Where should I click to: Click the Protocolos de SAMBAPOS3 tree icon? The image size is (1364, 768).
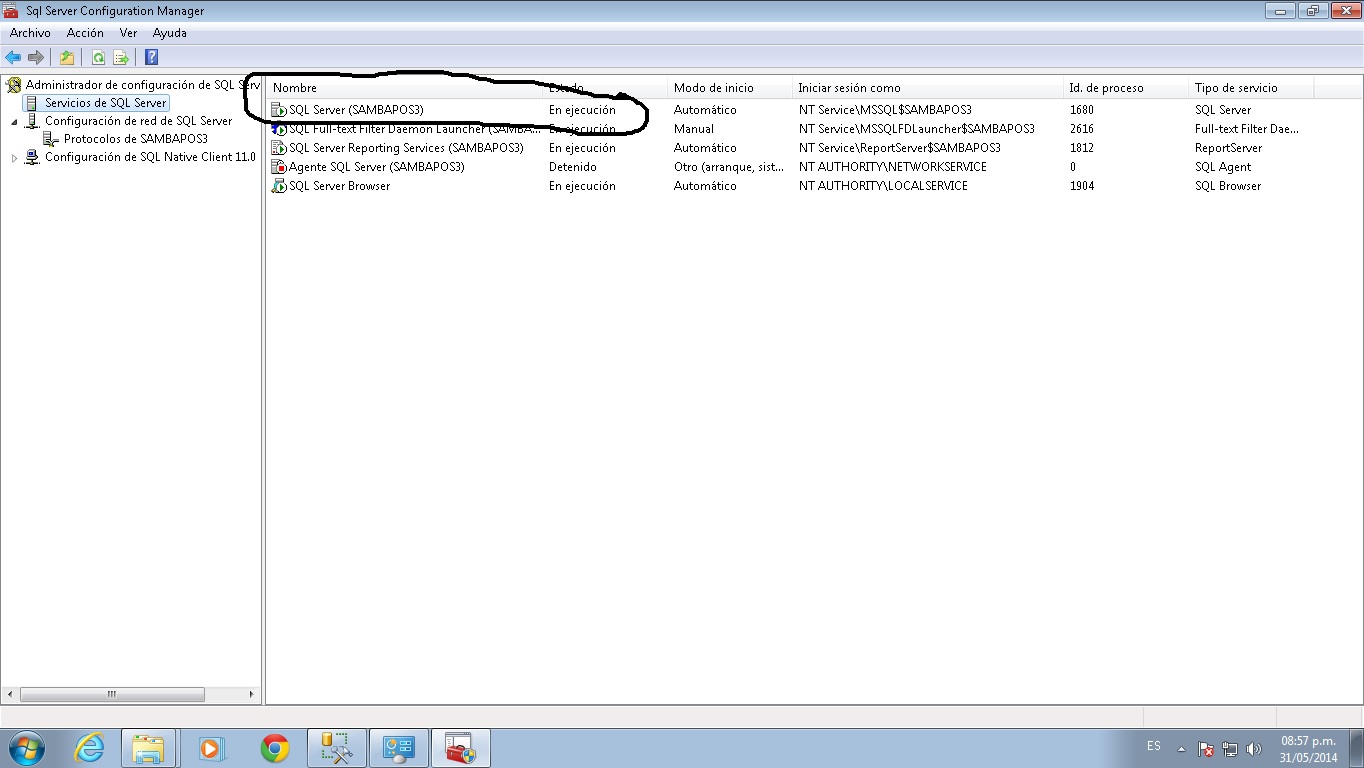point(51,139)
